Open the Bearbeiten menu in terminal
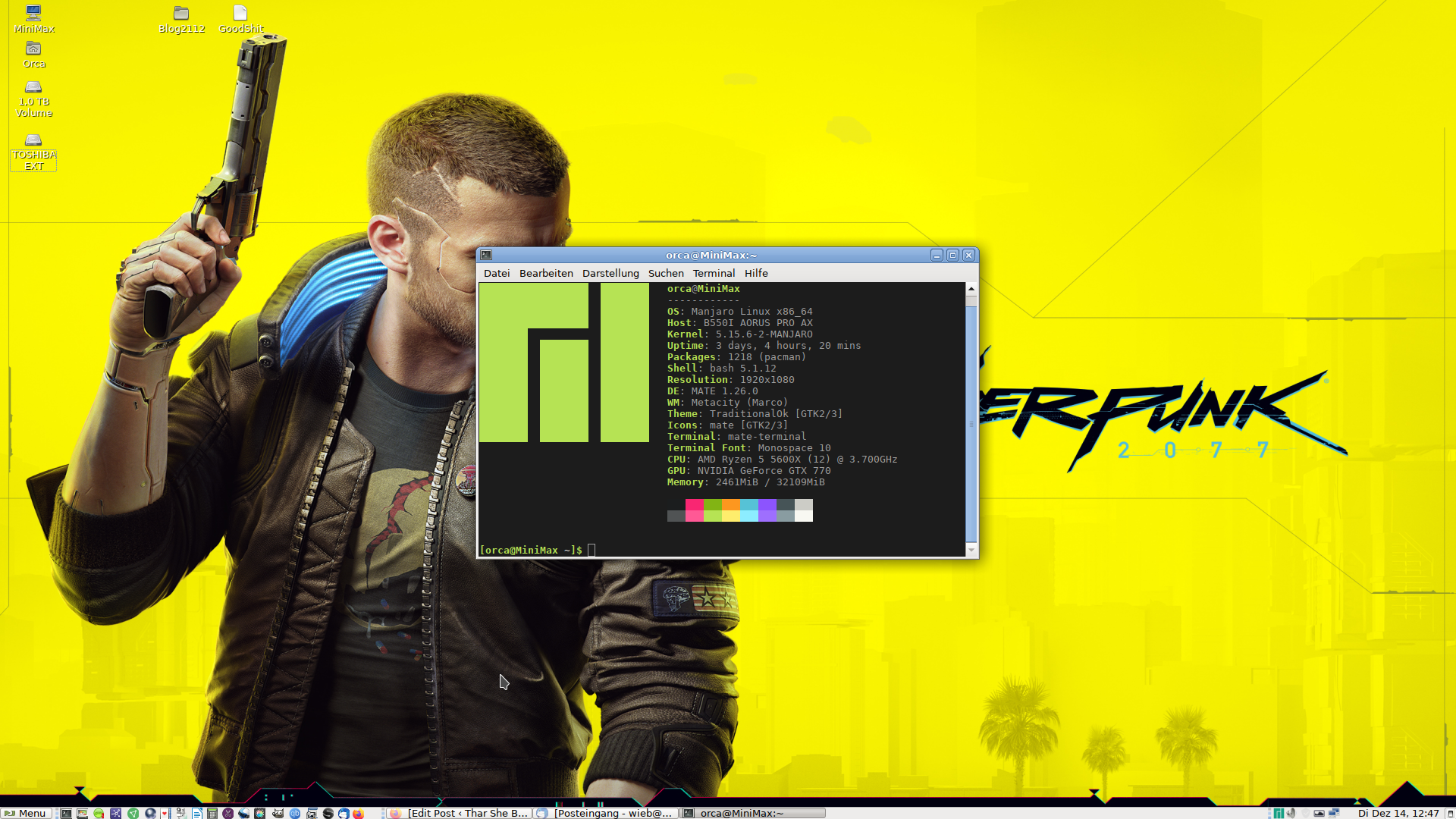 [x=546, y=273]
